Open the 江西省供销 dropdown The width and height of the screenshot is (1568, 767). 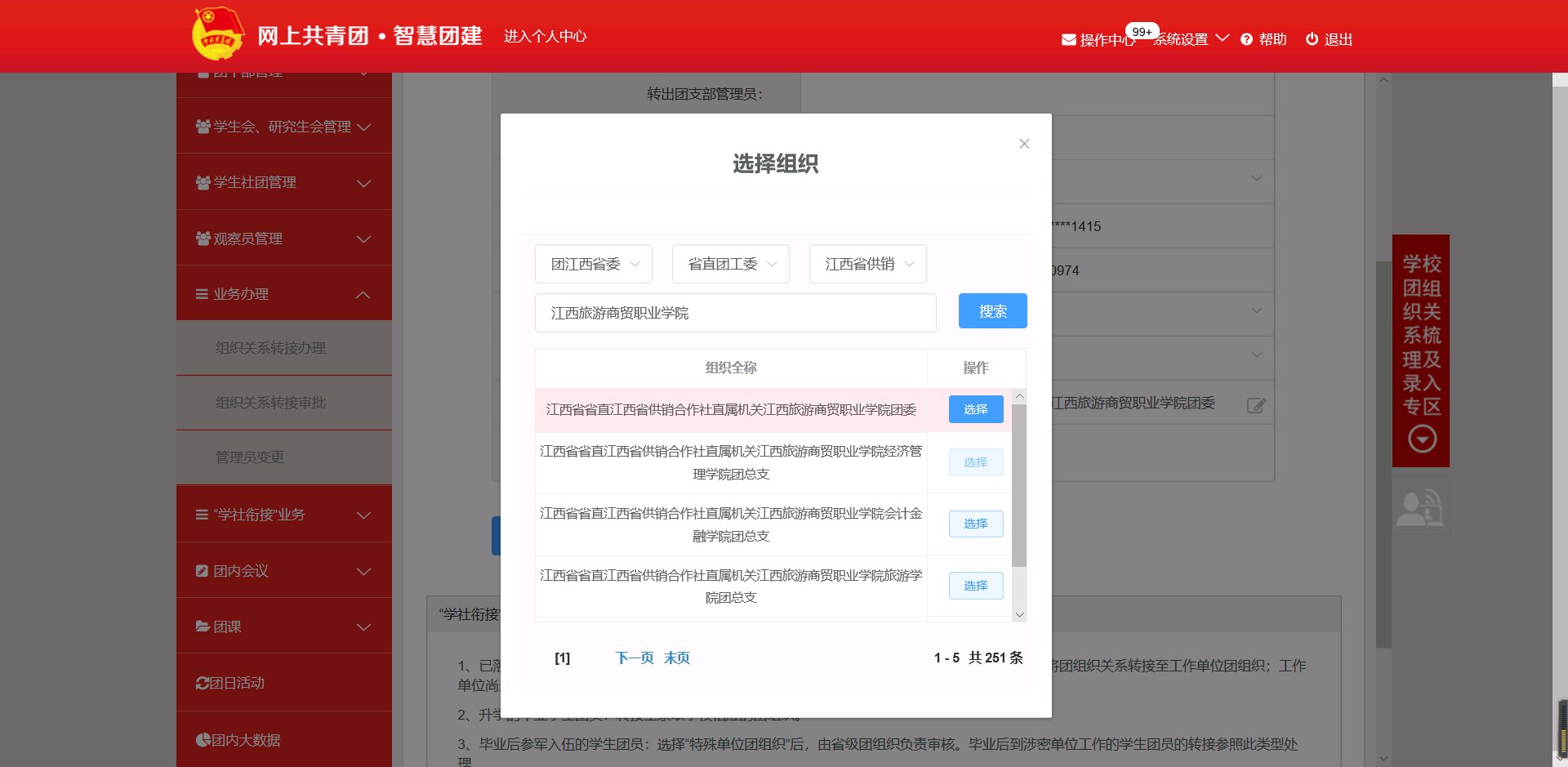[868, 264]
